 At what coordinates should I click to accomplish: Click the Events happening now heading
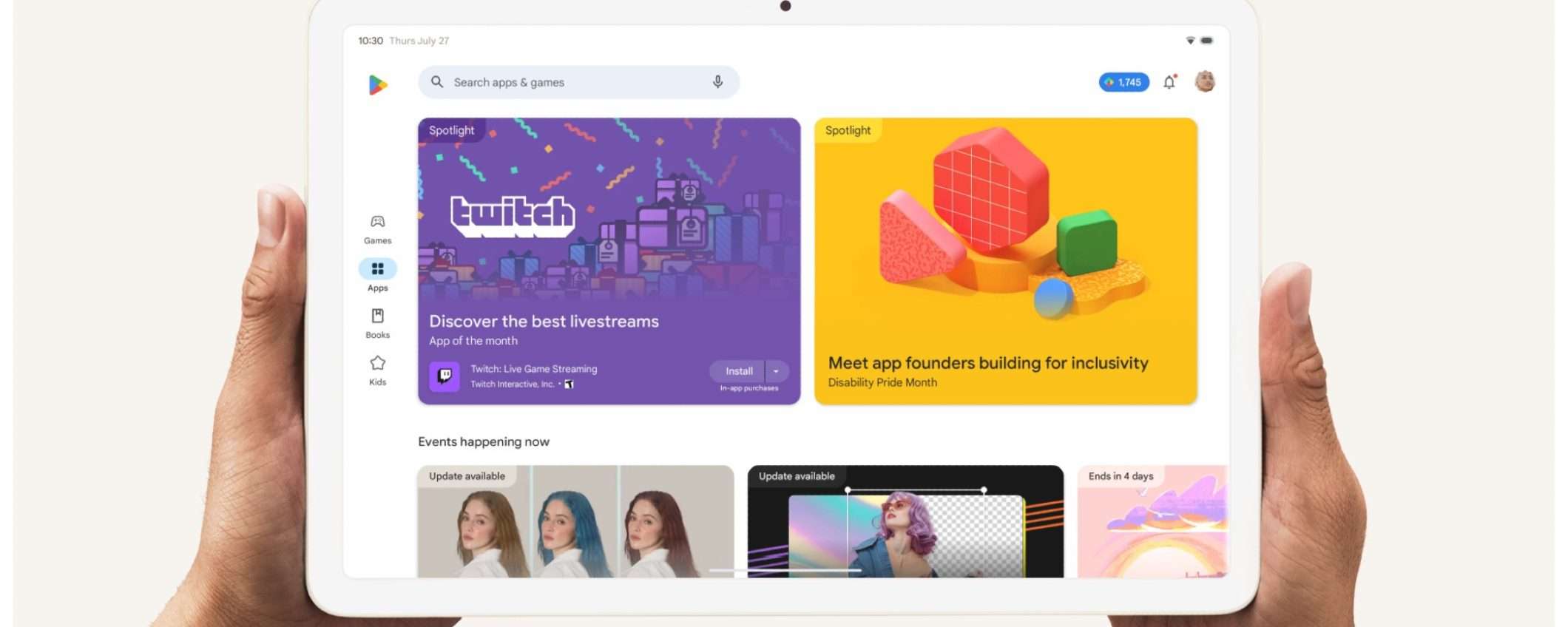(x=484, y=441)
